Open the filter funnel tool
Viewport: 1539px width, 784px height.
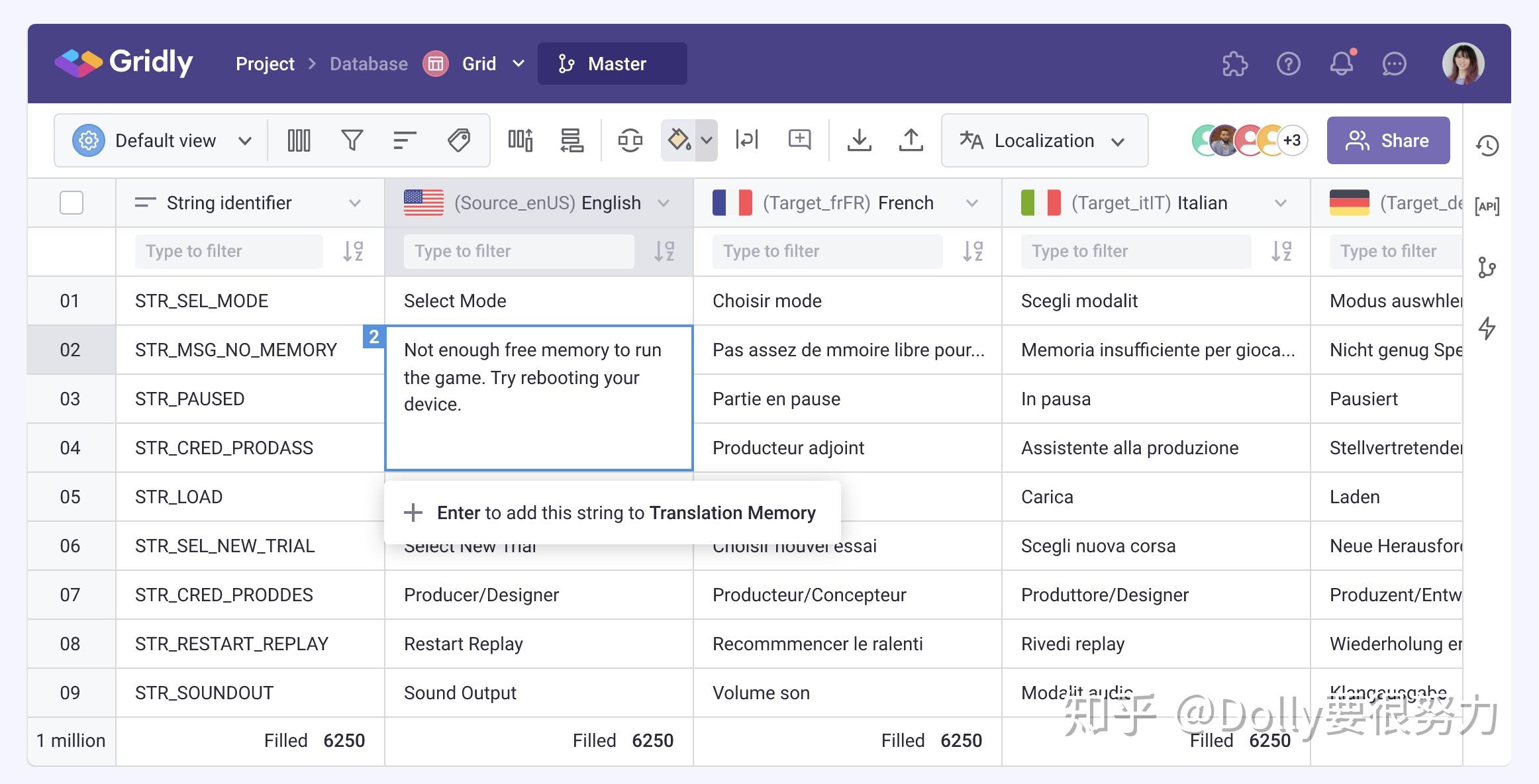pos(352,140)
